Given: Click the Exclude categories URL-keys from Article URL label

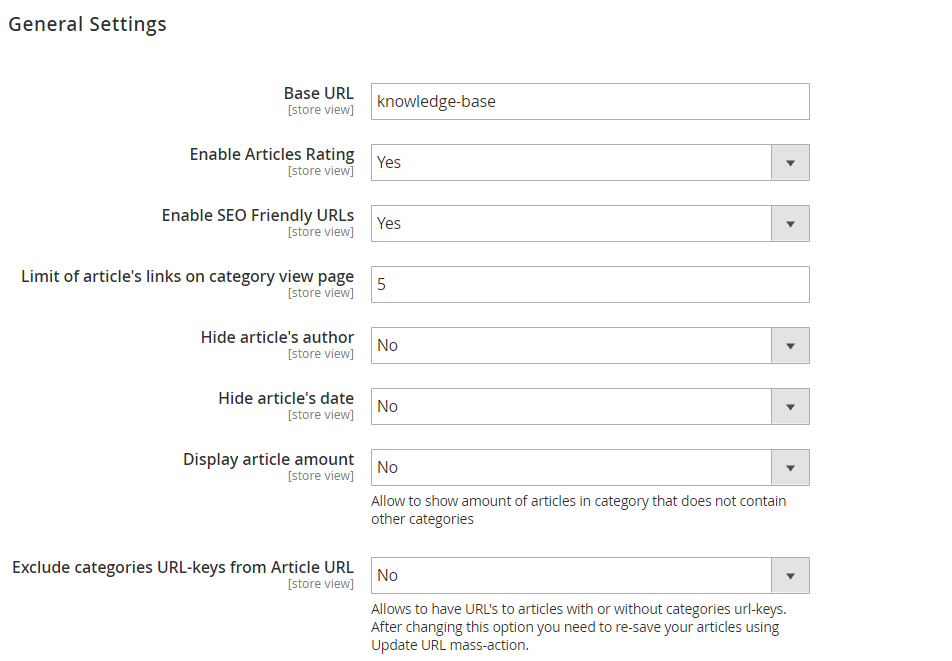Looking at the screenshot, I should coord(183,568).
